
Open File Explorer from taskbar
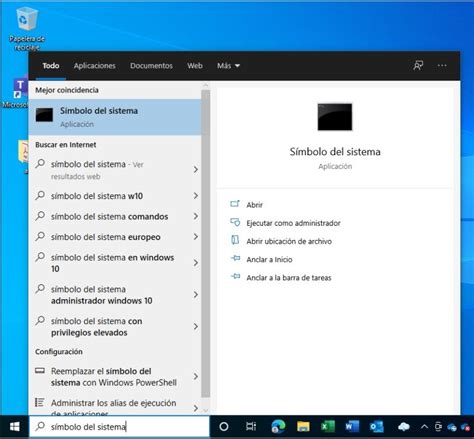tap(303, 427)
